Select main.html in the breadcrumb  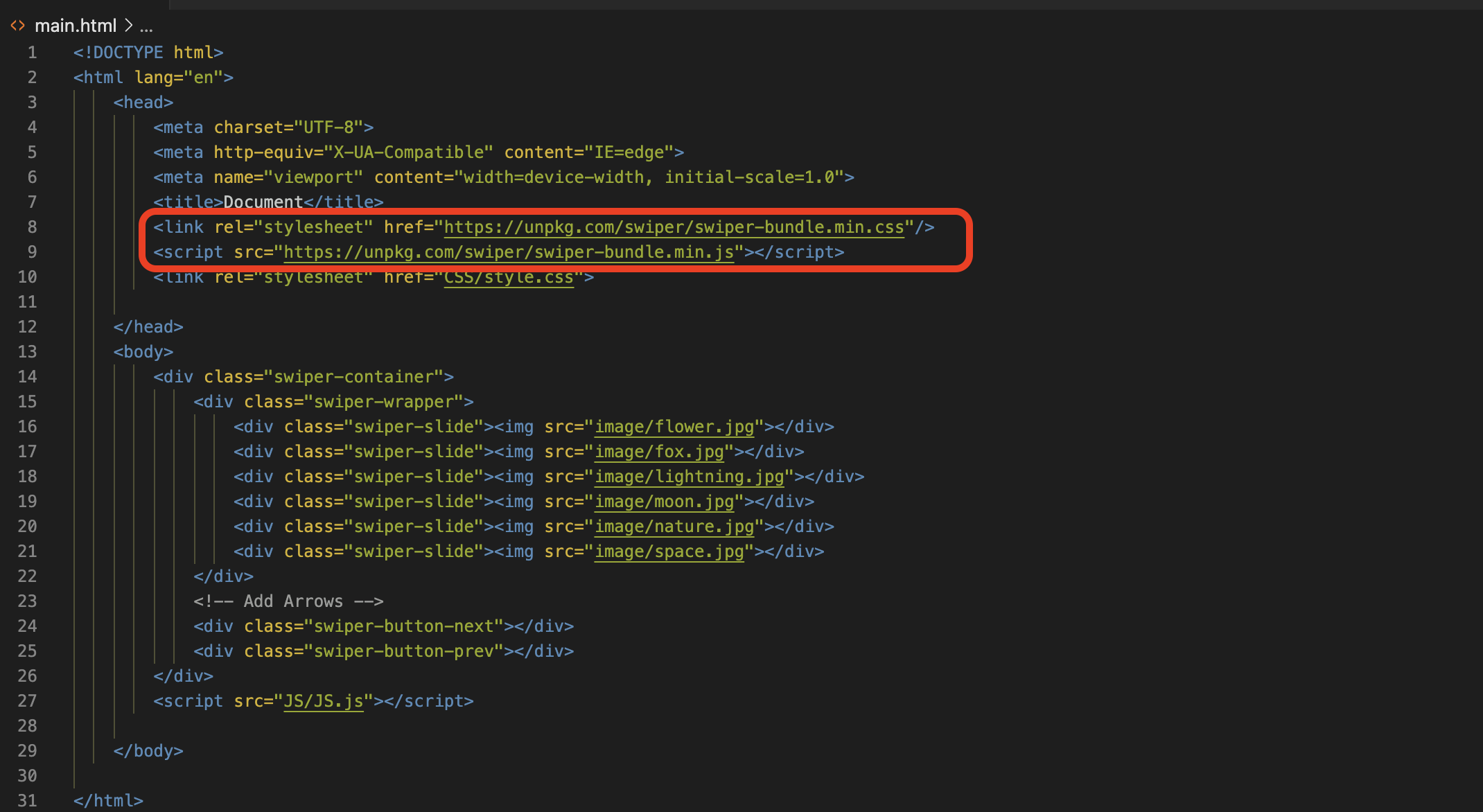point(76,26)
